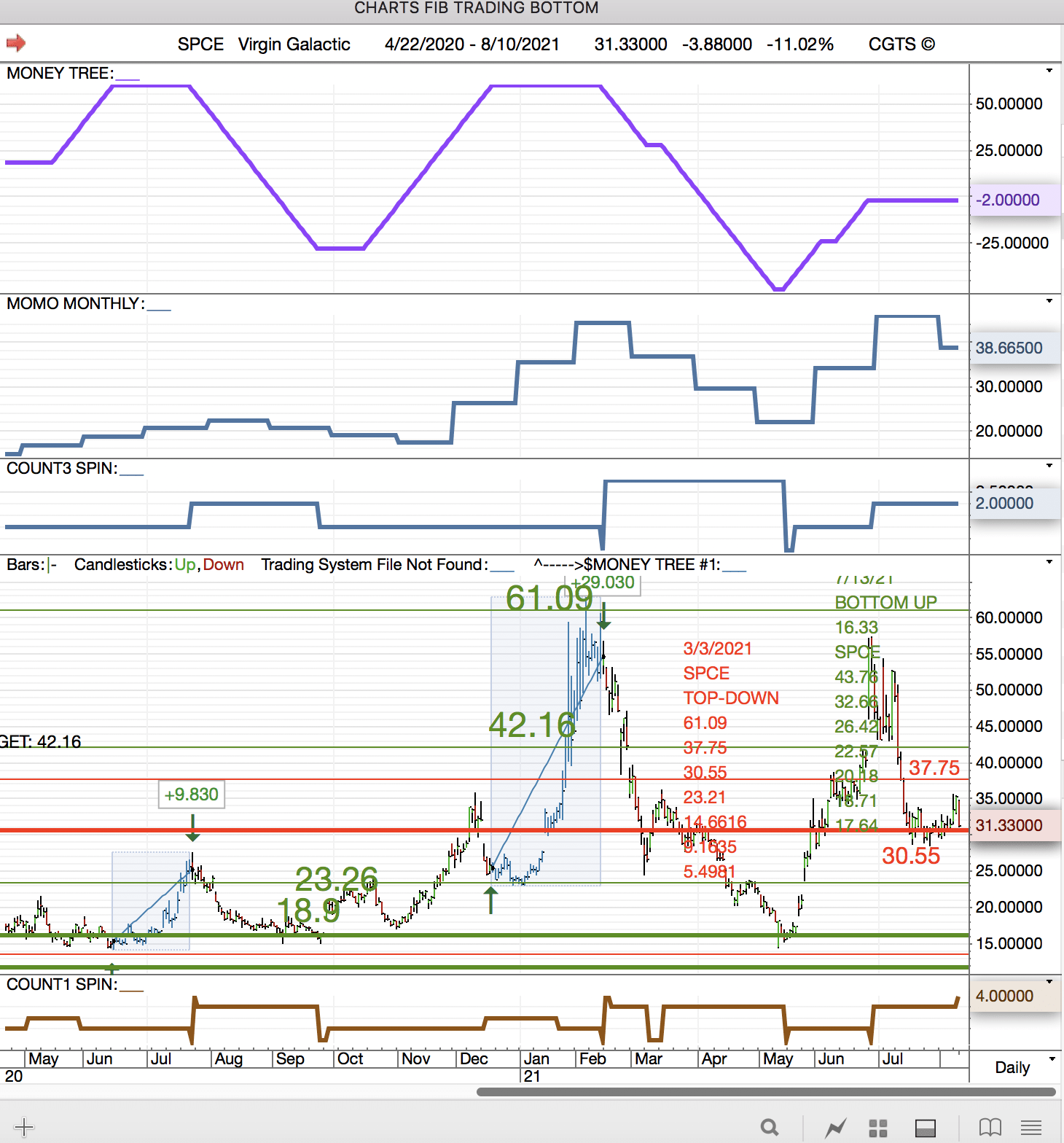Click the MOMO MONTHLY indicator label
The width and height of the screenshot is (1064, 1143).
(76, 303)
